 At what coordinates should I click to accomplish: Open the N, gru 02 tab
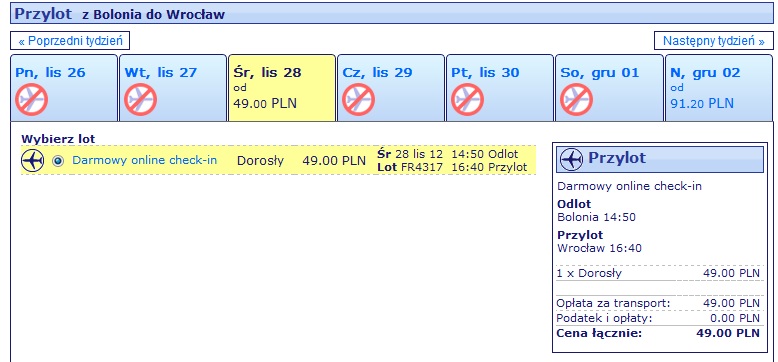click(x=719, y=88)
